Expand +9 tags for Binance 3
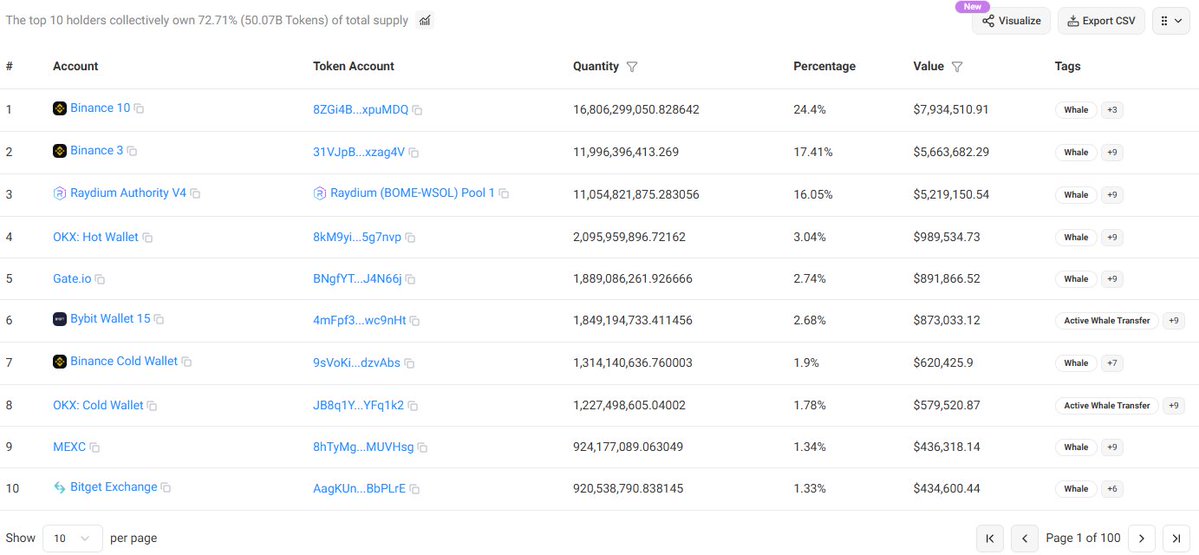The height and width of the screenshot is (555, 1199). [x=1112, y=152]
